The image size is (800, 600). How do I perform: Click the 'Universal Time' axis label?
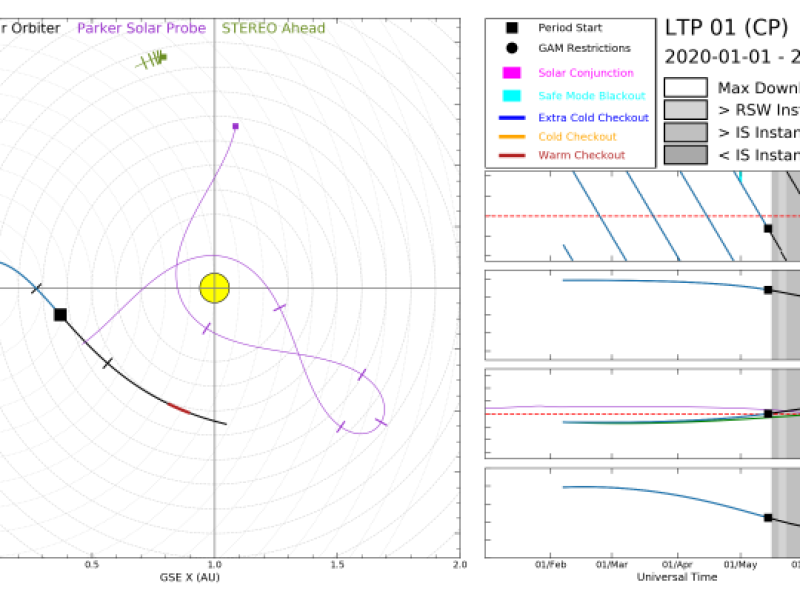tap(677, 577)
